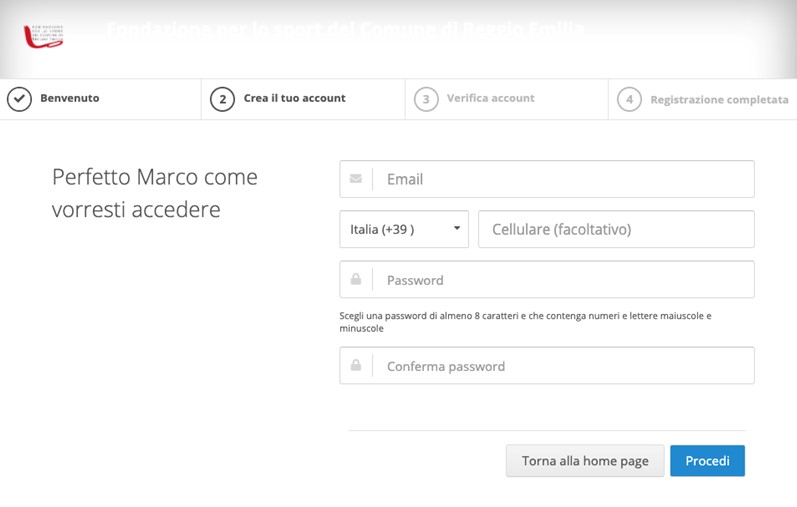797x507 pixels.
Task: Select the Verifica account step label
Action: 490,99
